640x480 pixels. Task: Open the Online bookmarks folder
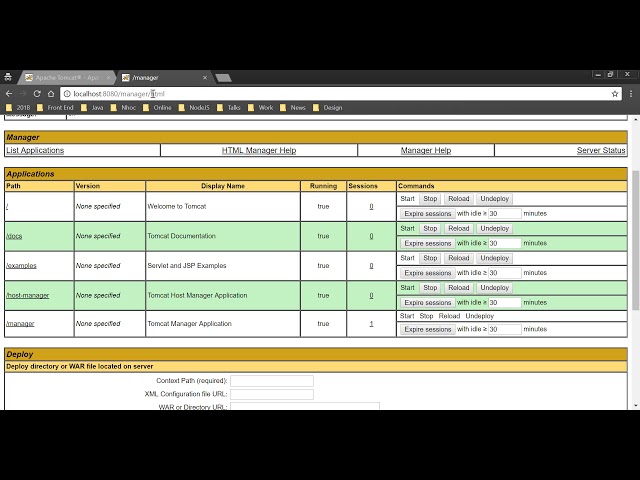click(157, 108)
